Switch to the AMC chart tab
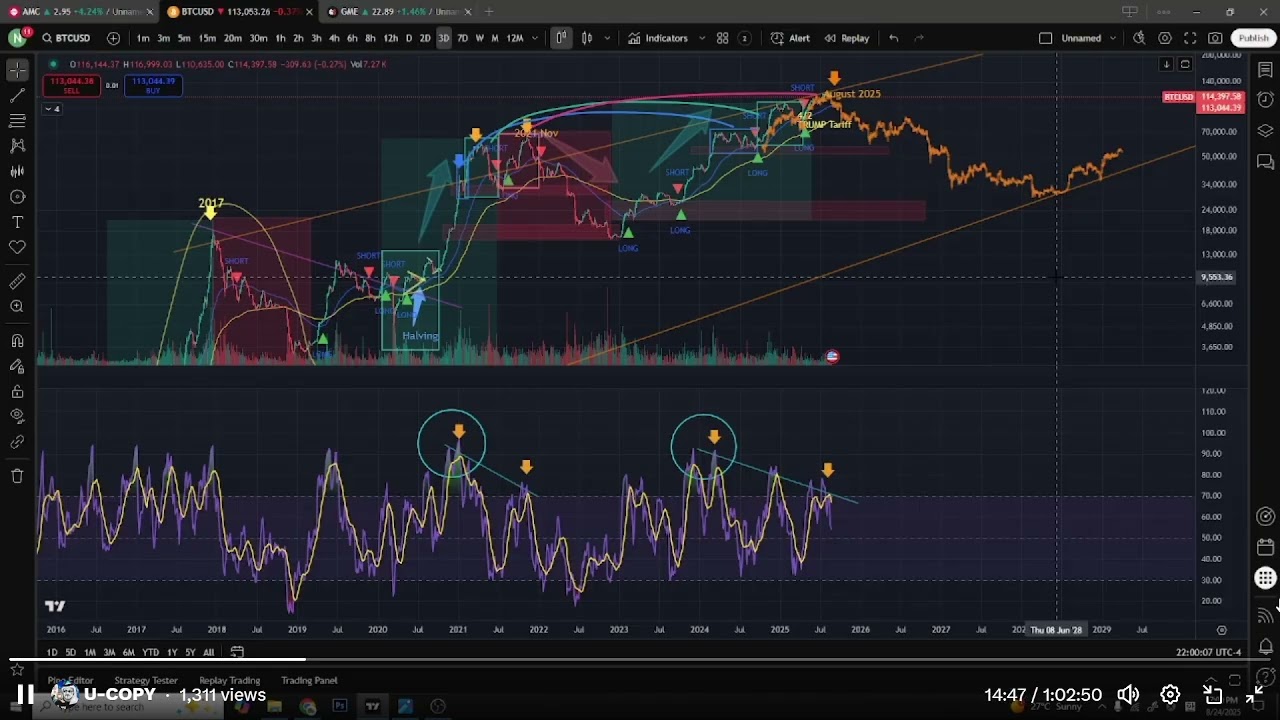Screen dimensions: 1280x720 [x=79, y=12]
